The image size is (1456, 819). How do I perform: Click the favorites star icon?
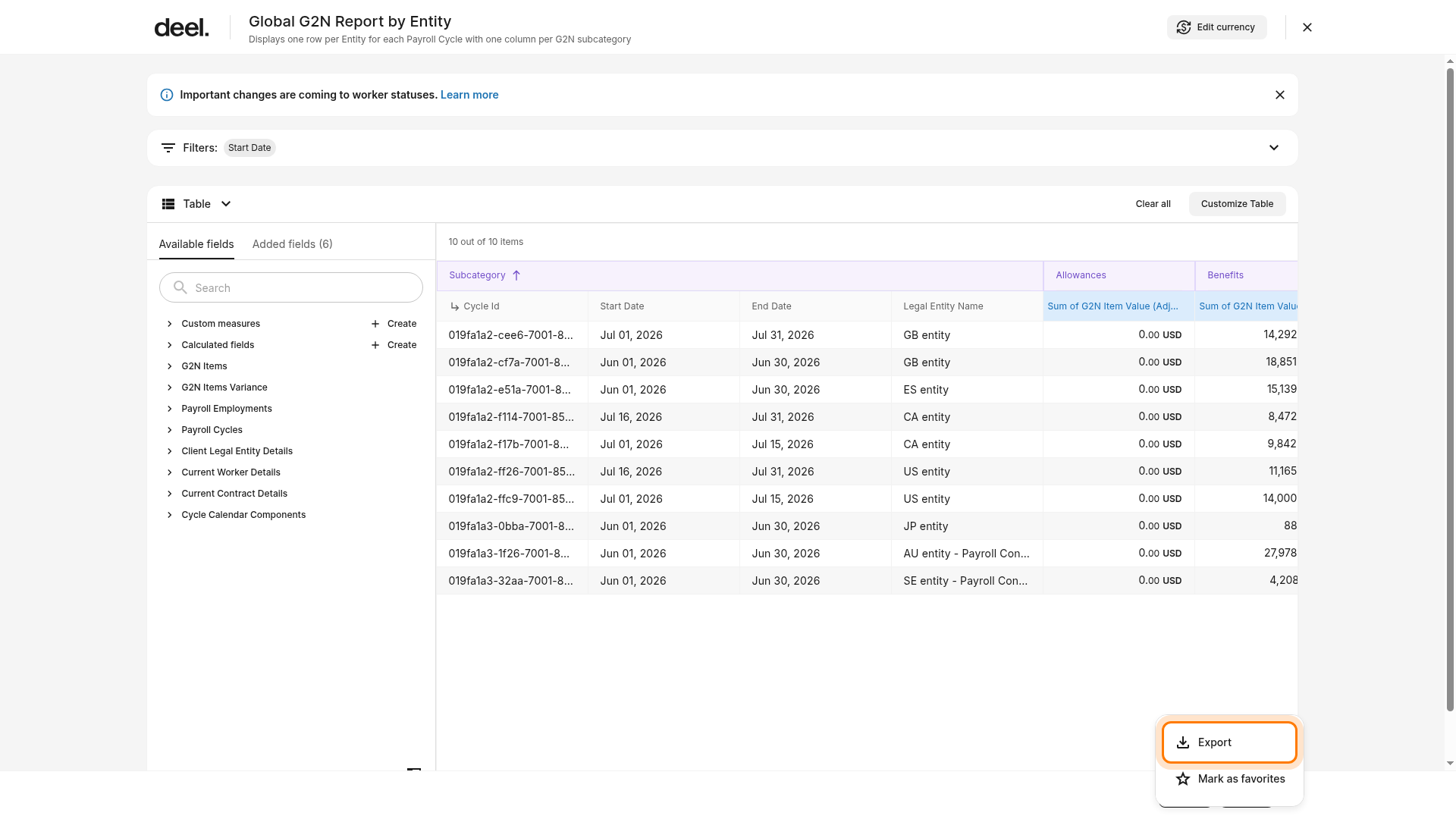pyautogui.click(x=1183, y=779)
